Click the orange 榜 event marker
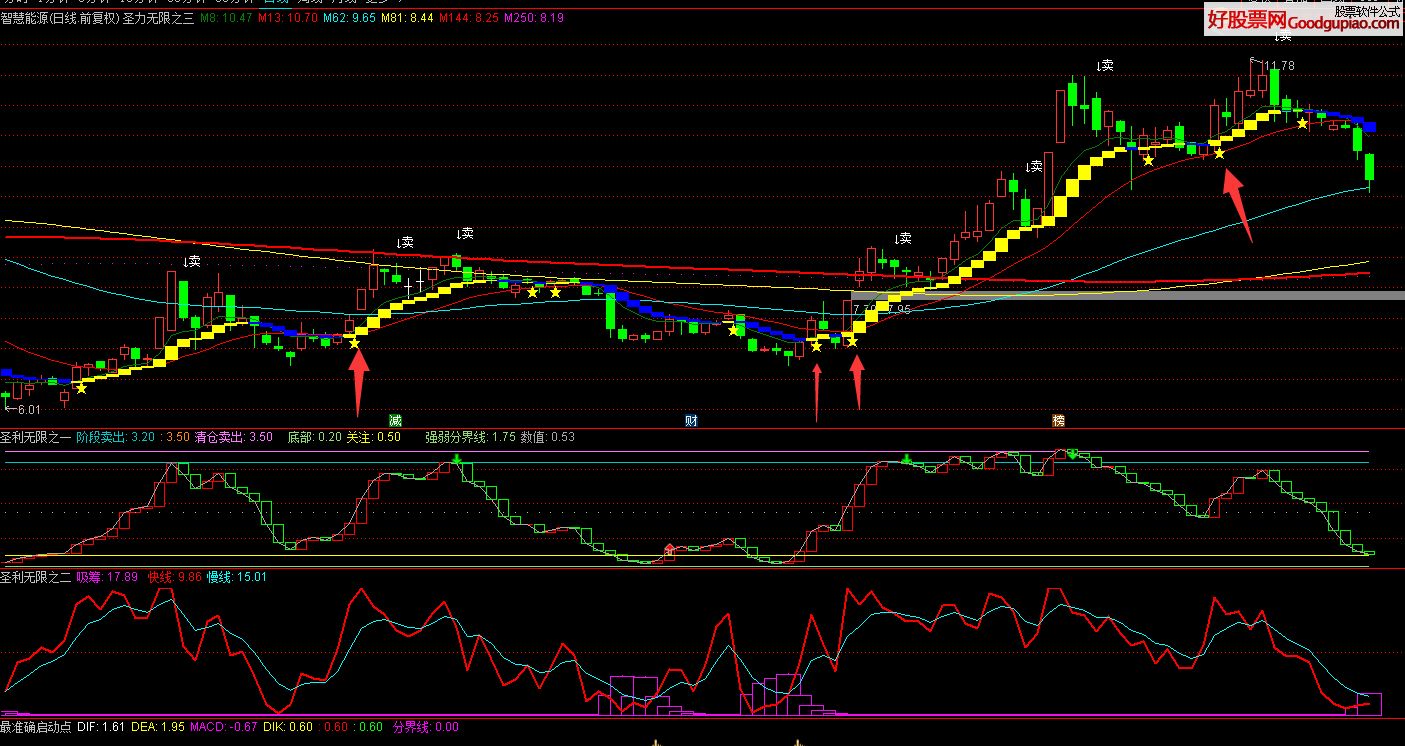 1058,420
